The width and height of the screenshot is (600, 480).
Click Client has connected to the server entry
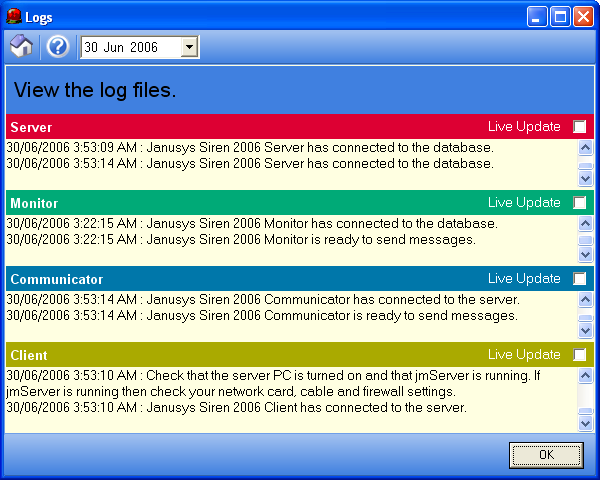point(237,407)
